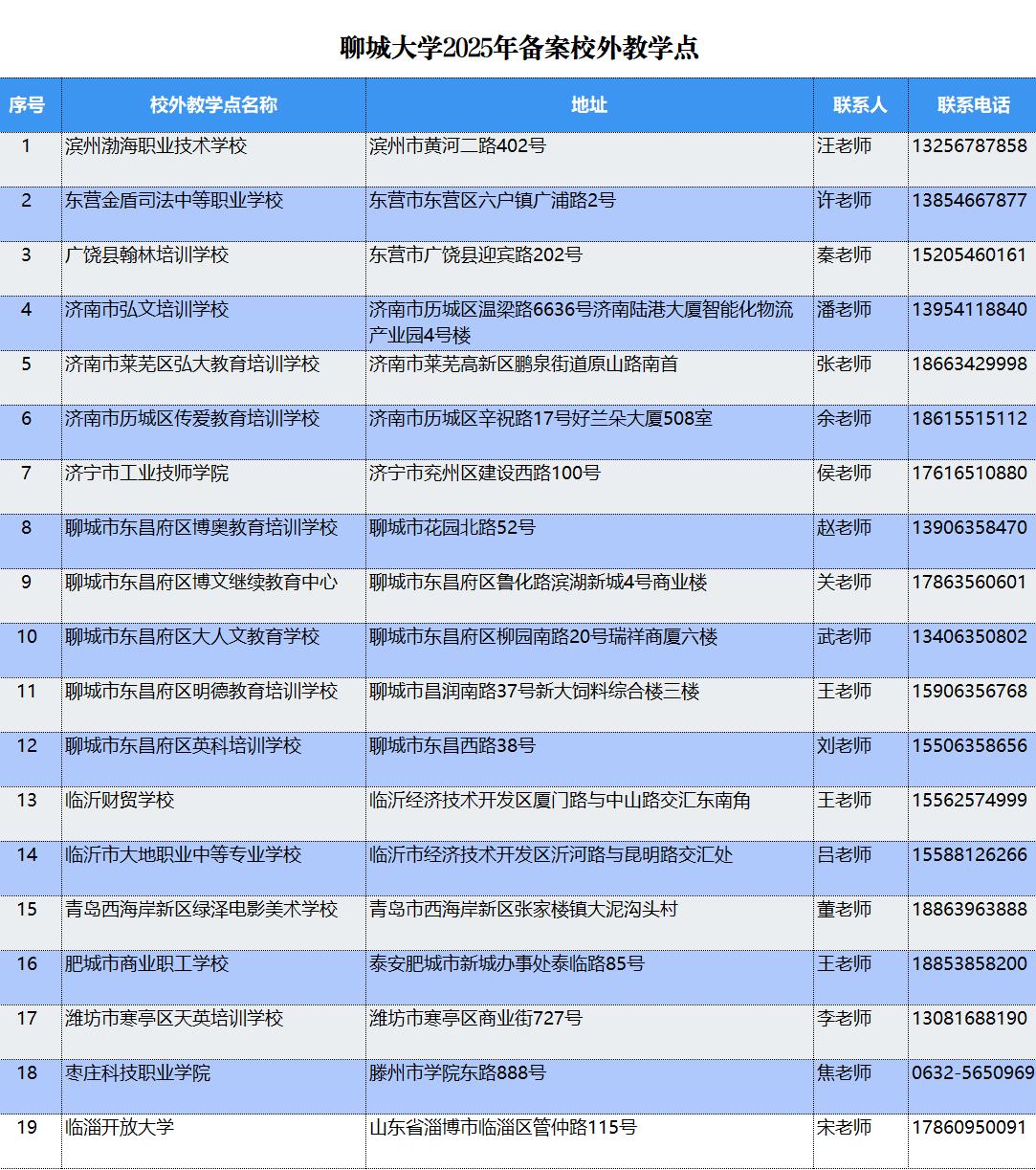Image resolution: width=1036 pixels, height=1170 pixels.
Task: Click the 临淄开放大学 name cell
Action: click(x=120, y=1128)
